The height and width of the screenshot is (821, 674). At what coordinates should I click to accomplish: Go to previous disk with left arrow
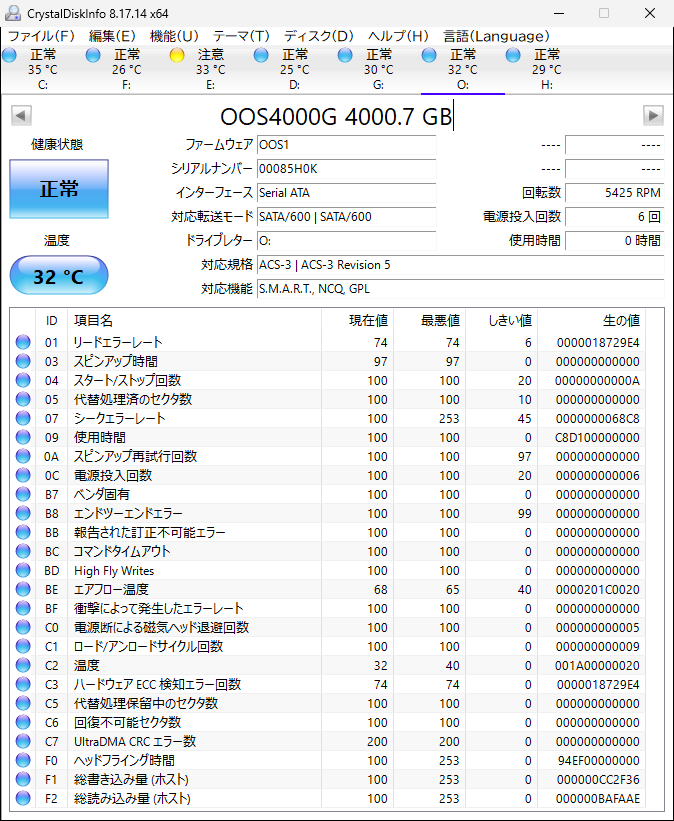pos(21,115)
